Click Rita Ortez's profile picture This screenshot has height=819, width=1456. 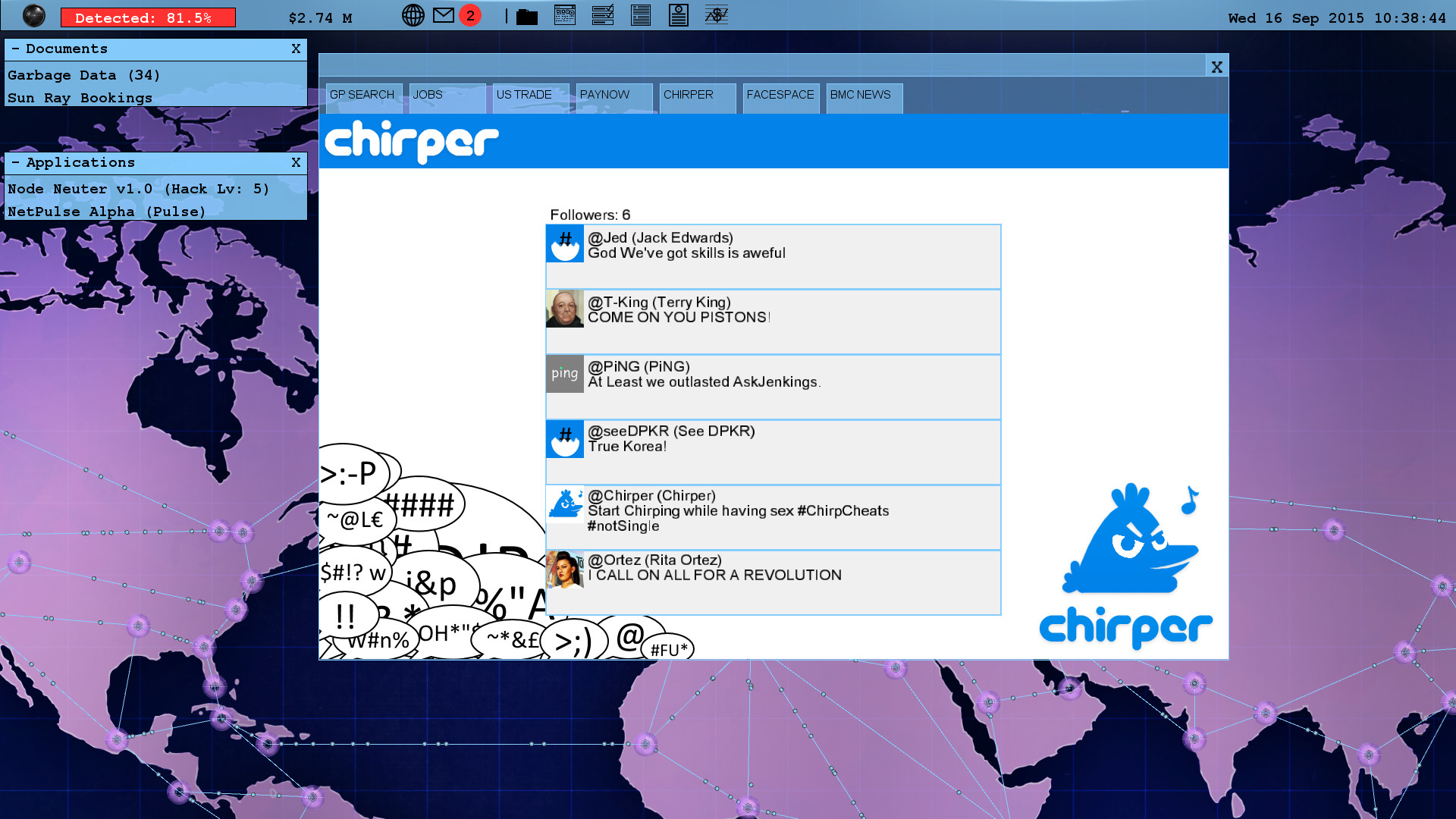tap(564, 570)
